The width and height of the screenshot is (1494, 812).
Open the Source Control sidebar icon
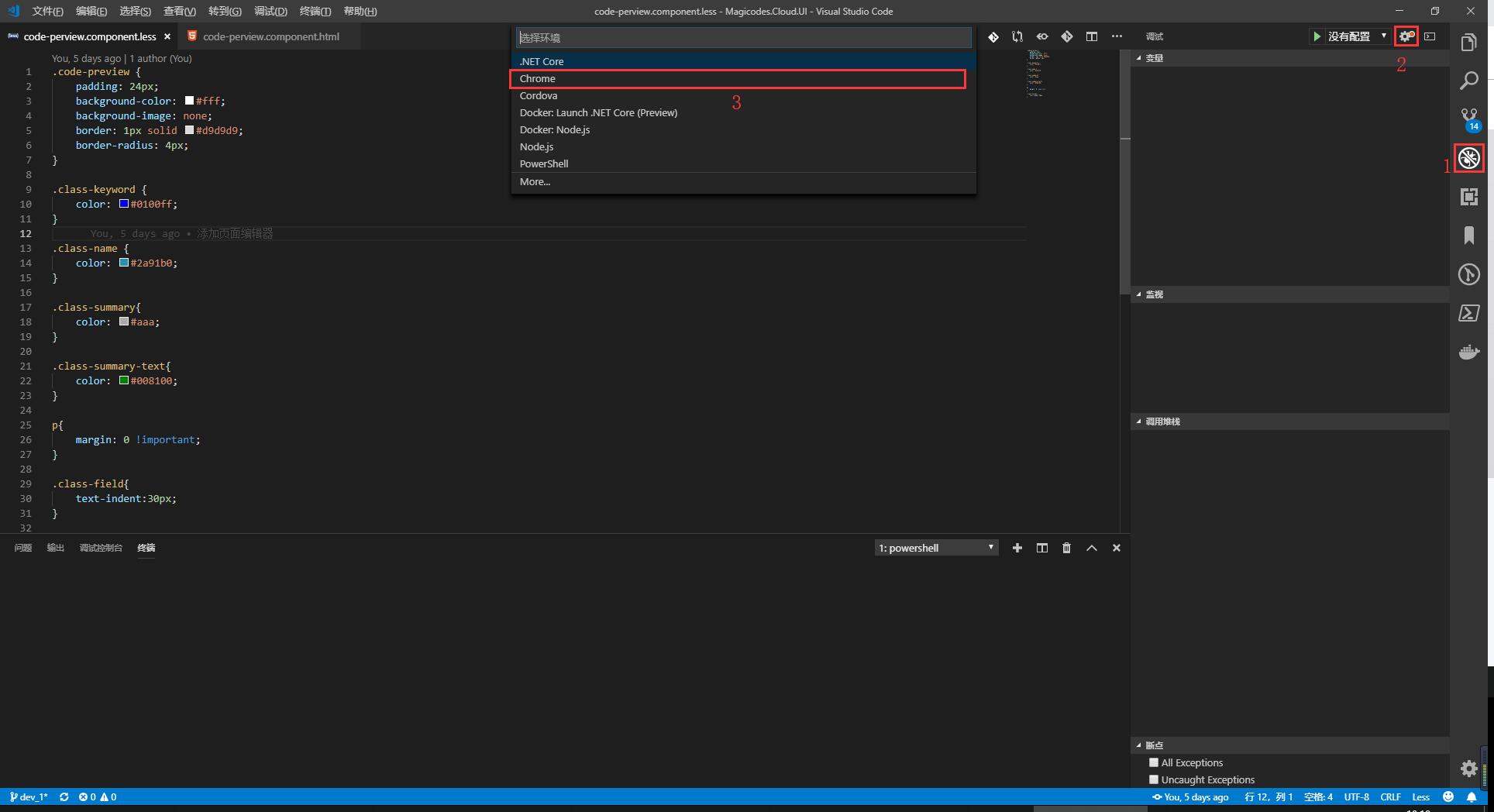(x=1468, y=116)
